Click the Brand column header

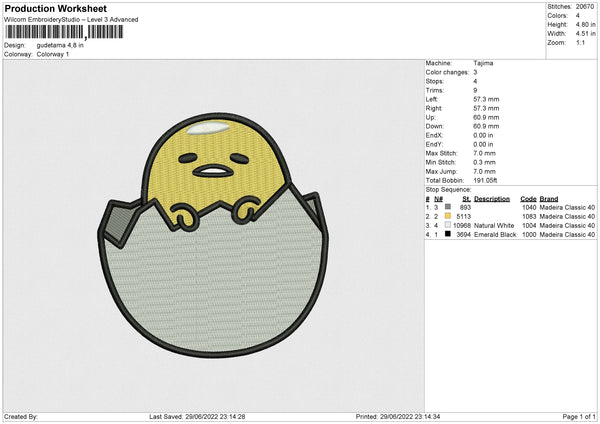(x=550, y=198)
